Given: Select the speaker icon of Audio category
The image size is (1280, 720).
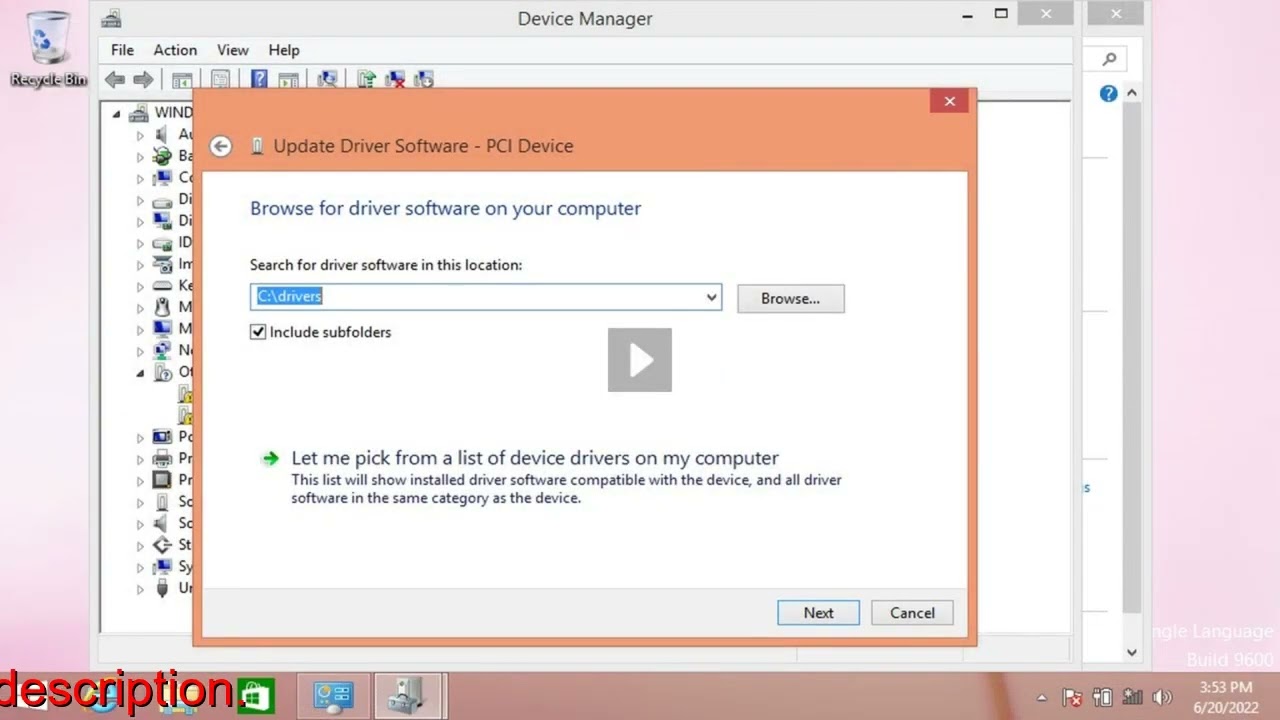Looking at the screenshot, I should (x=162, y=134).
